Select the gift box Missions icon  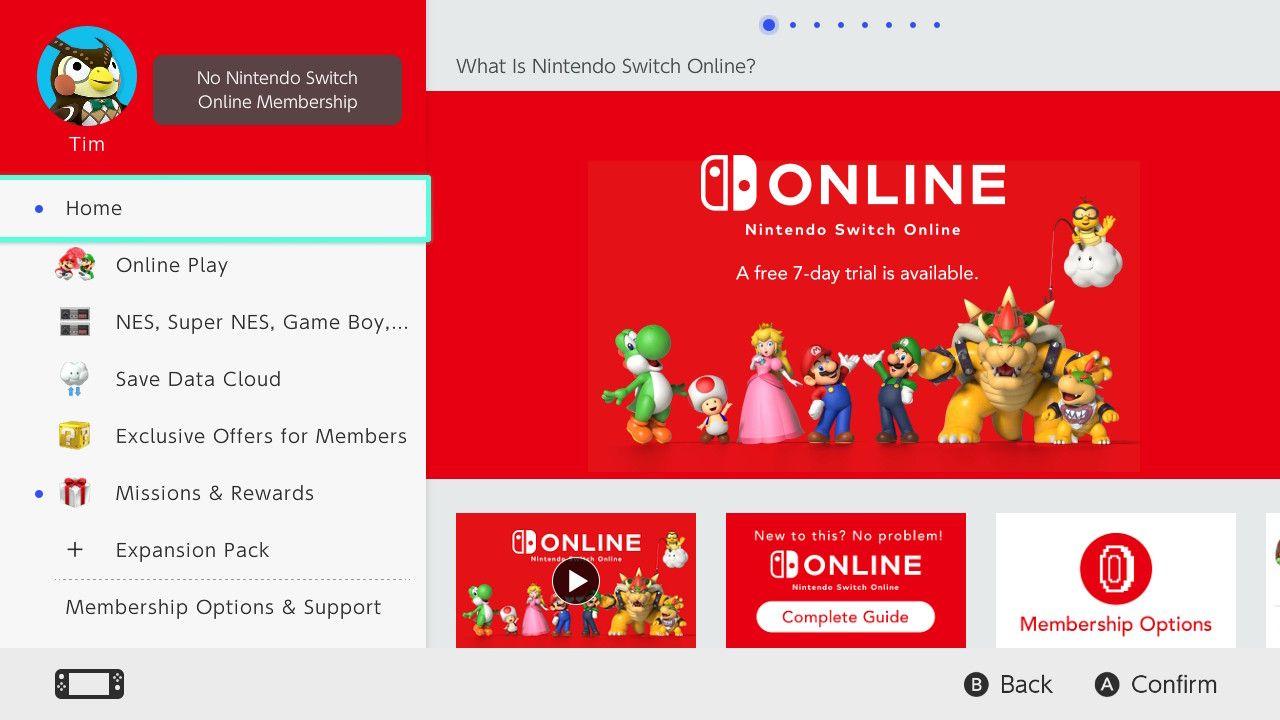tap(75, 493)
